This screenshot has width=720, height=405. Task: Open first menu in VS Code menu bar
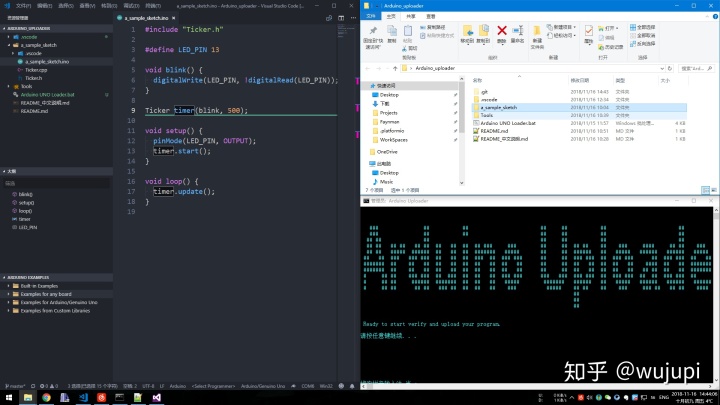point(23,6)
